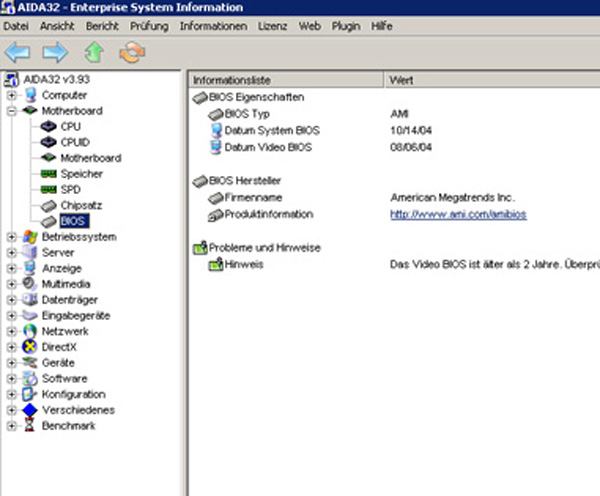Click the Datenträger drive icon

pos(30,300)
